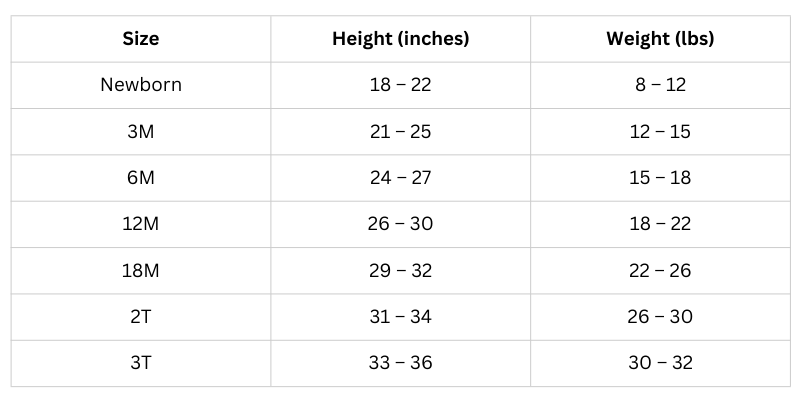800x400 pixels.
Task: Select the 6M size cell
Action: tap(141, 178)
